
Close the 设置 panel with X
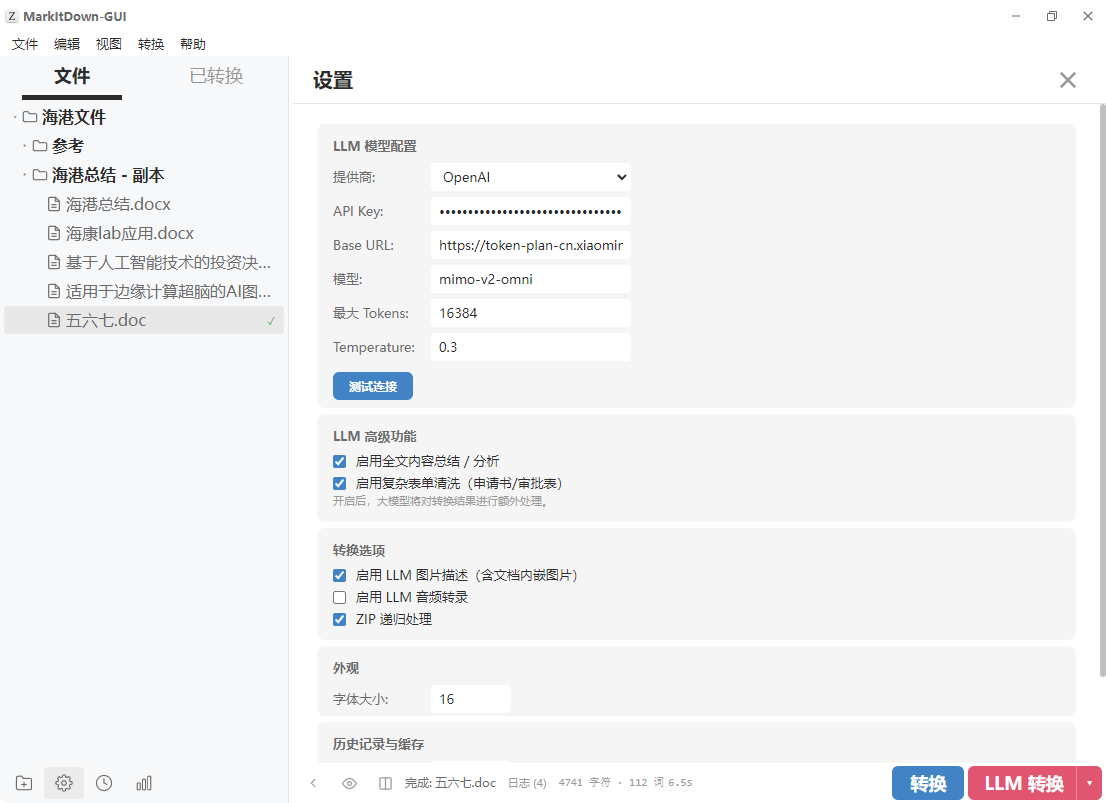[1067, 80]
